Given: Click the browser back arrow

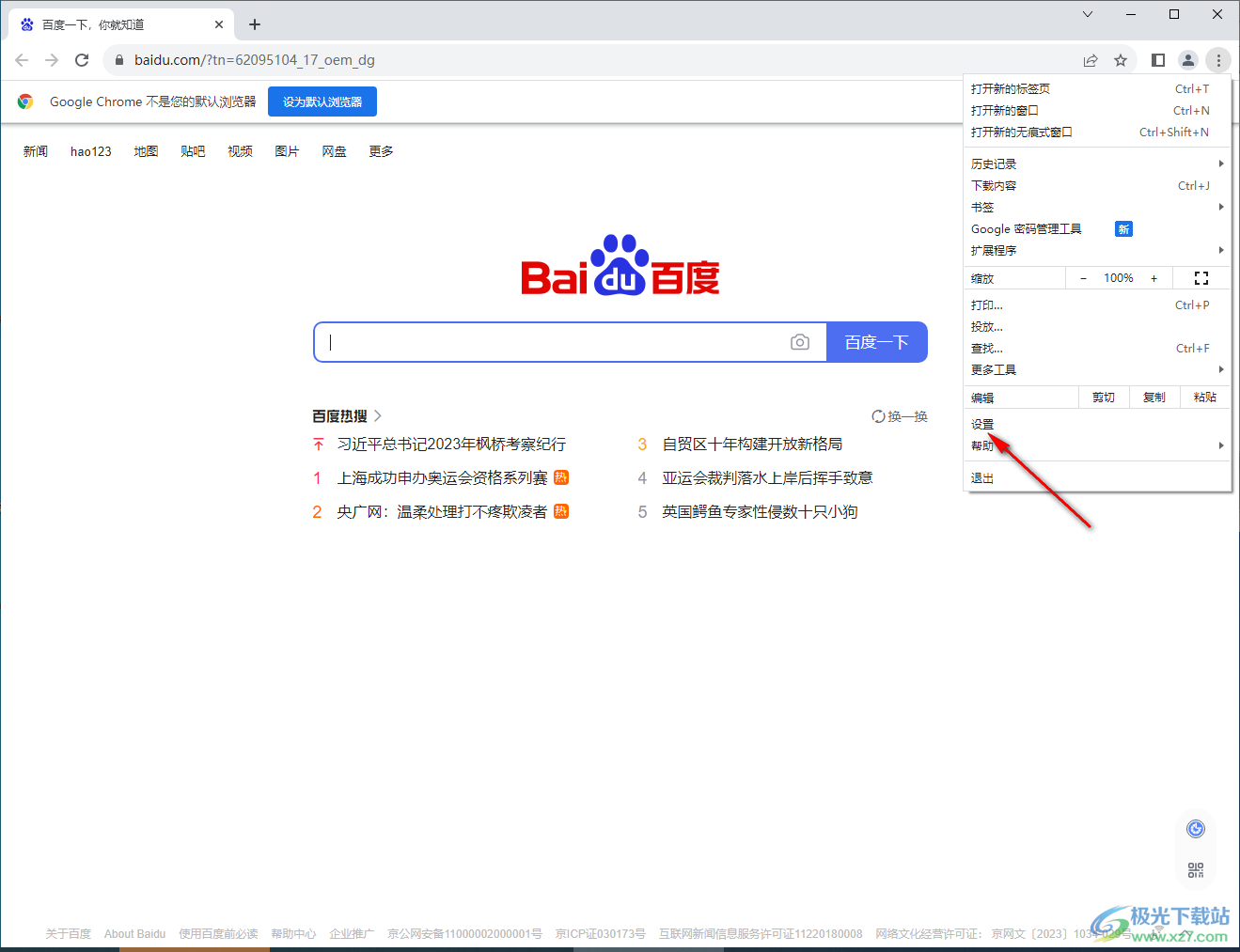Looking at the screenshot, I should click(x=22, y=60).
